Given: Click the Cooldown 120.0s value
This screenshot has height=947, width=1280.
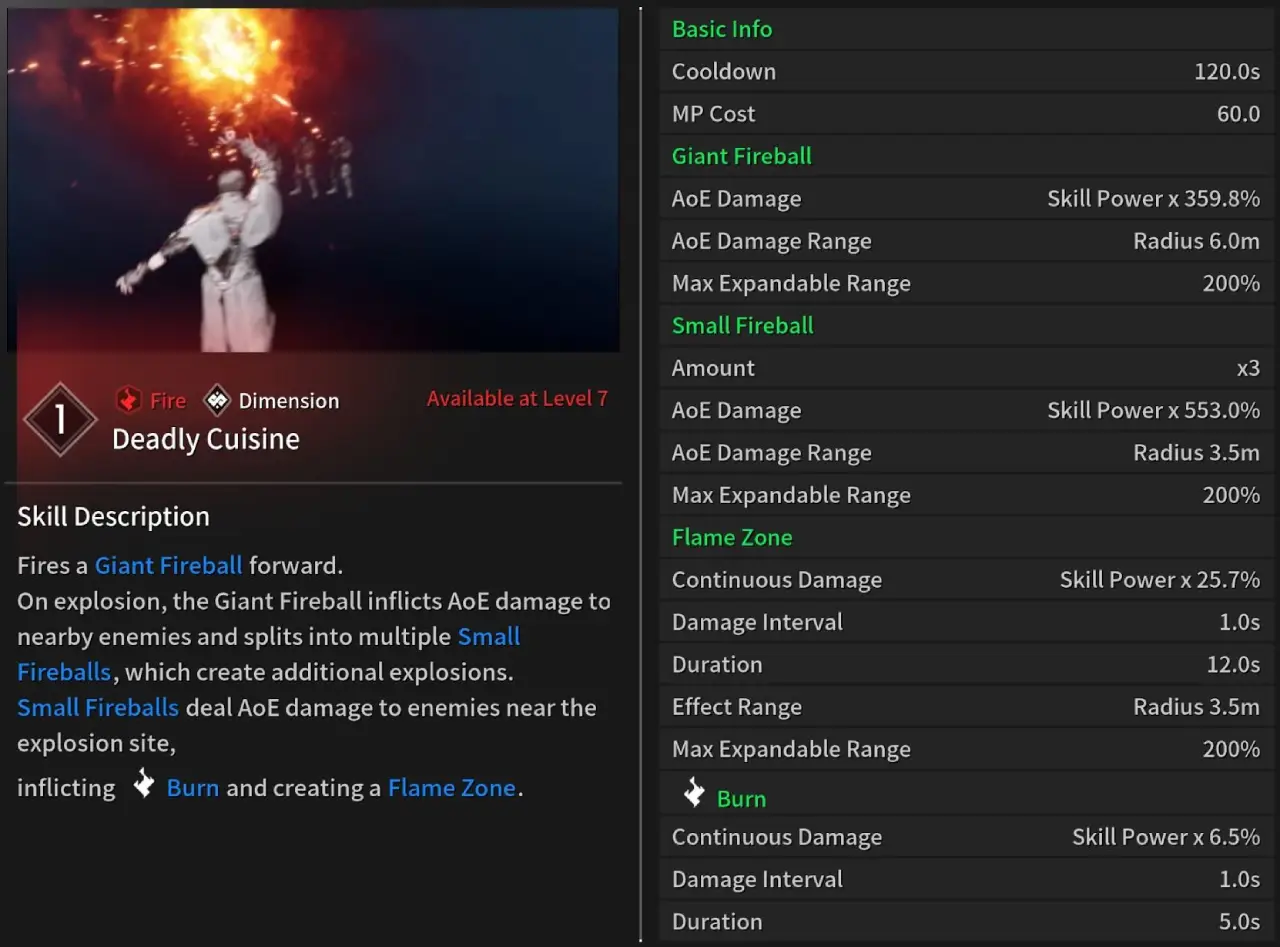Looking at the screenshot, I should pyautogui.click(x=1226, y=71).
